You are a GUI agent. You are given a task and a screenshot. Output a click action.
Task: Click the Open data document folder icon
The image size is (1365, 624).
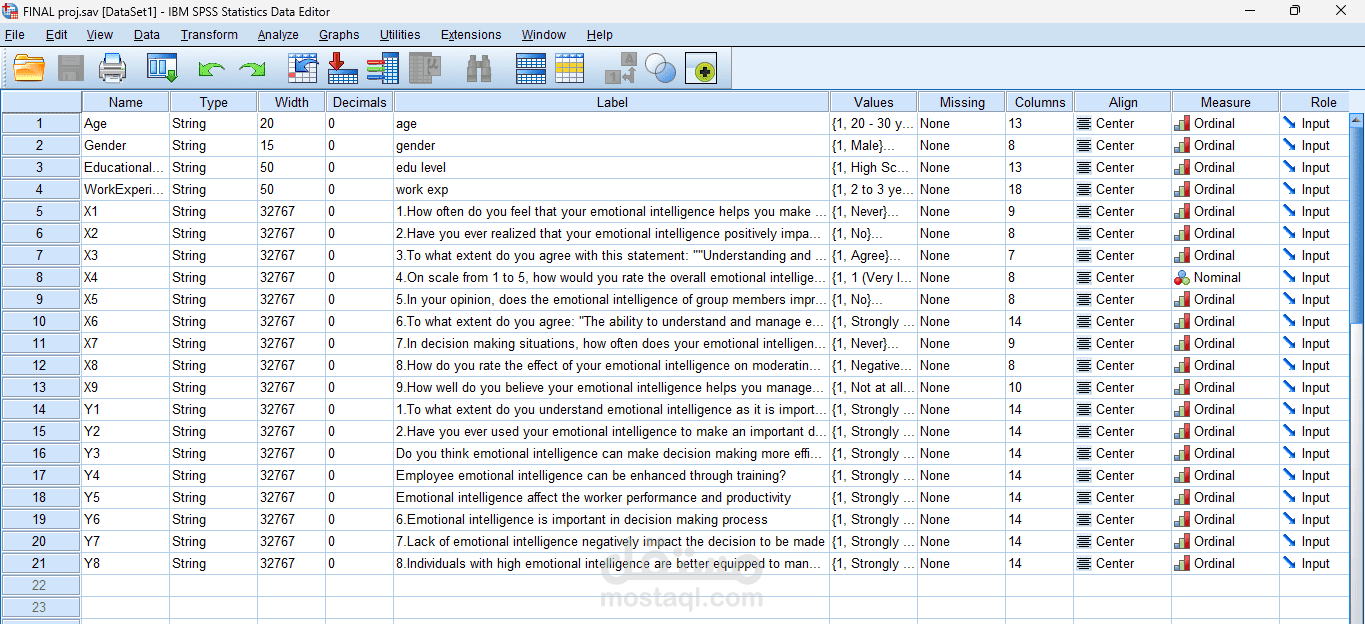tap(29, 68)
